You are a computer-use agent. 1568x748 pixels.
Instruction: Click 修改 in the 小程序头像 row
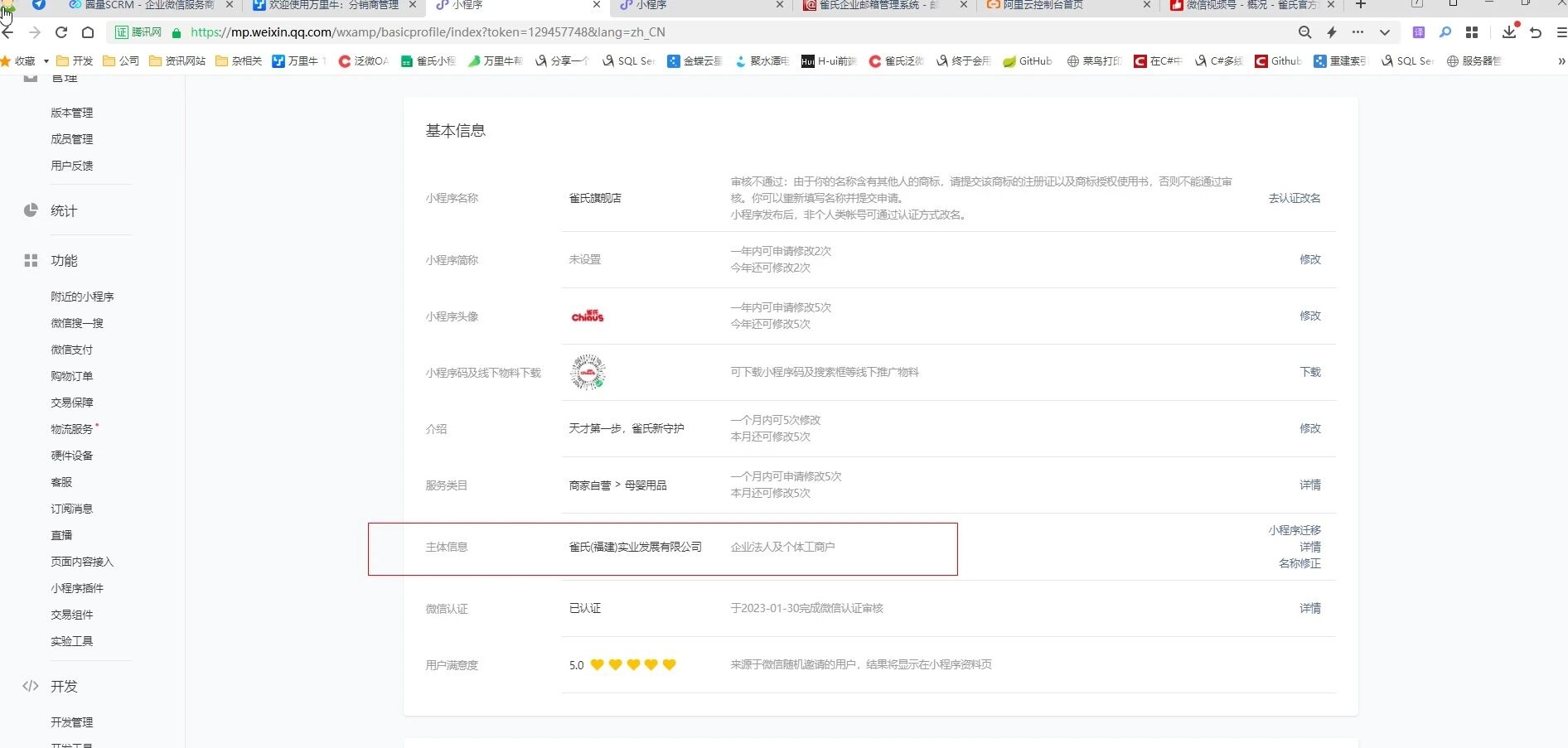pyautogui.click(x=1310, y=316)
